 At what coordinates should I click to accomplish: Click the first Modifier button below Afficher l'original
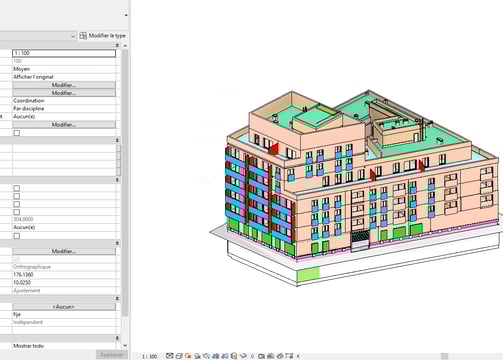[64, 85]
